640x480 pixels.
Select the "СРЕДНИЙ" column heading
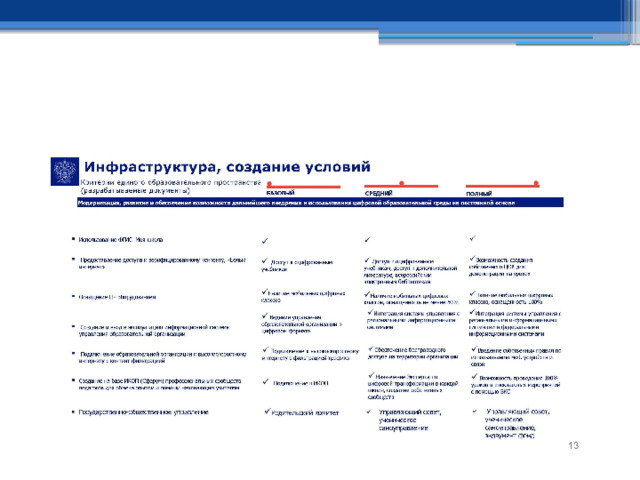[378, 193]
